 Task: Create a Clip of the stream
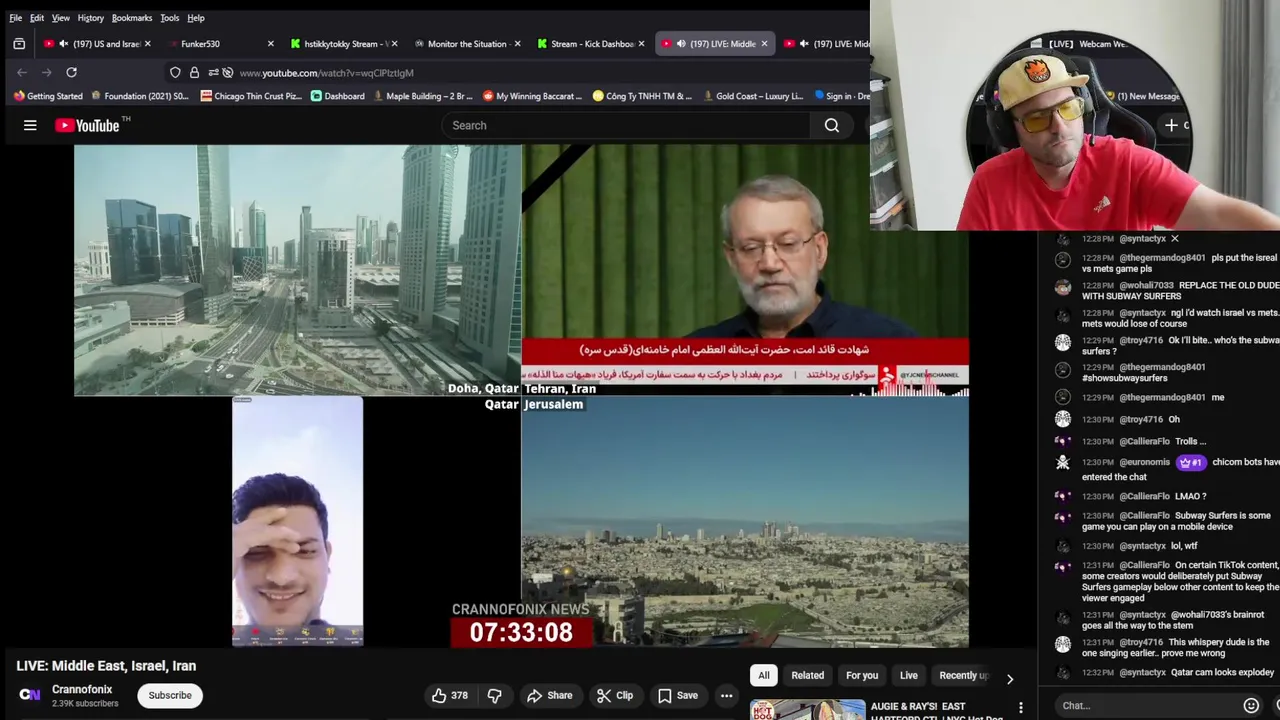click(614, 695)
